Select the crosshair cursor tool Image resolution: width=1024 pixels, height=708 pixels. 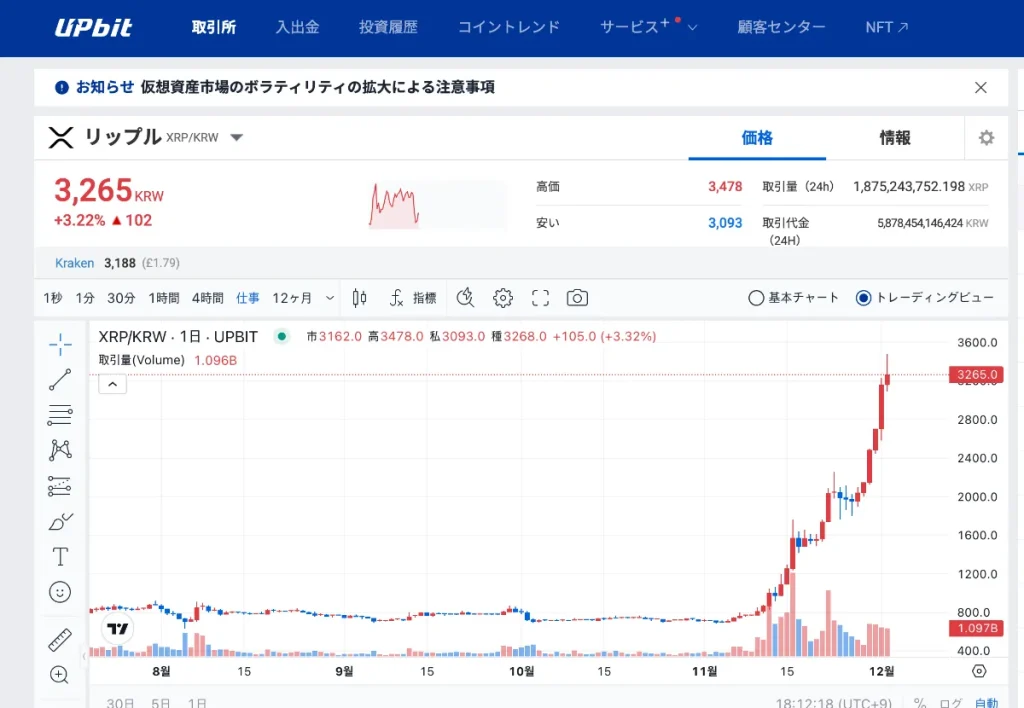tap(60, 344)
